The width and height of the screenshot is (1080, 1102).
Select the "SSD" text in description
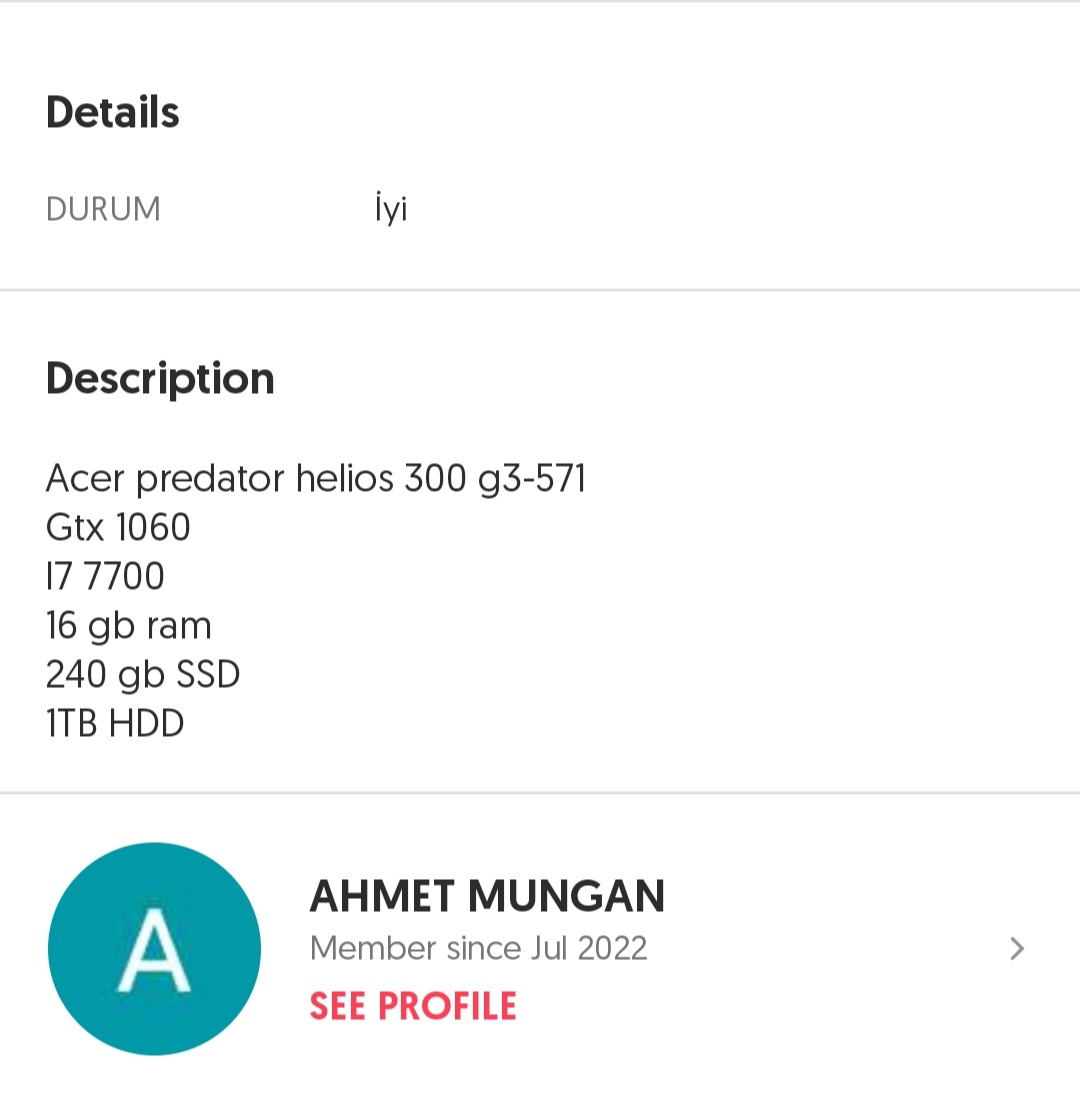[x=208, y=675]
